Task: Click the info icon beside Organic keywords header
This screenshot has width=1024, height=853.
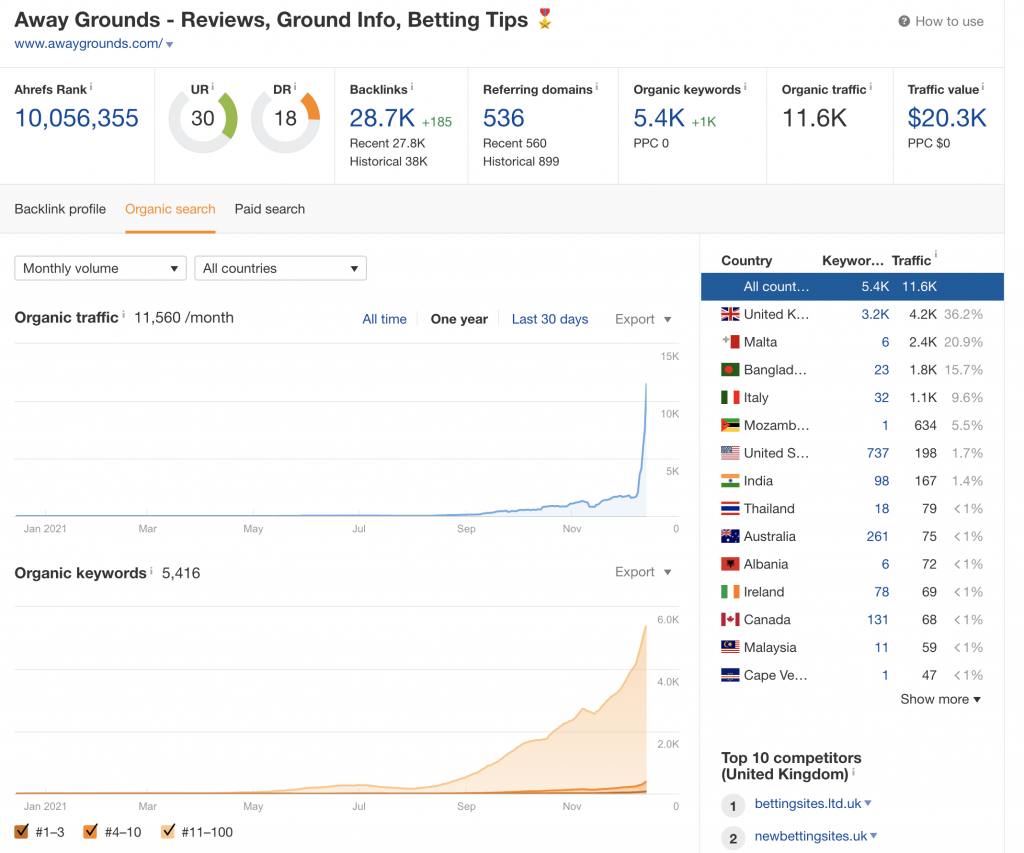Action: (x=745, y=86)
